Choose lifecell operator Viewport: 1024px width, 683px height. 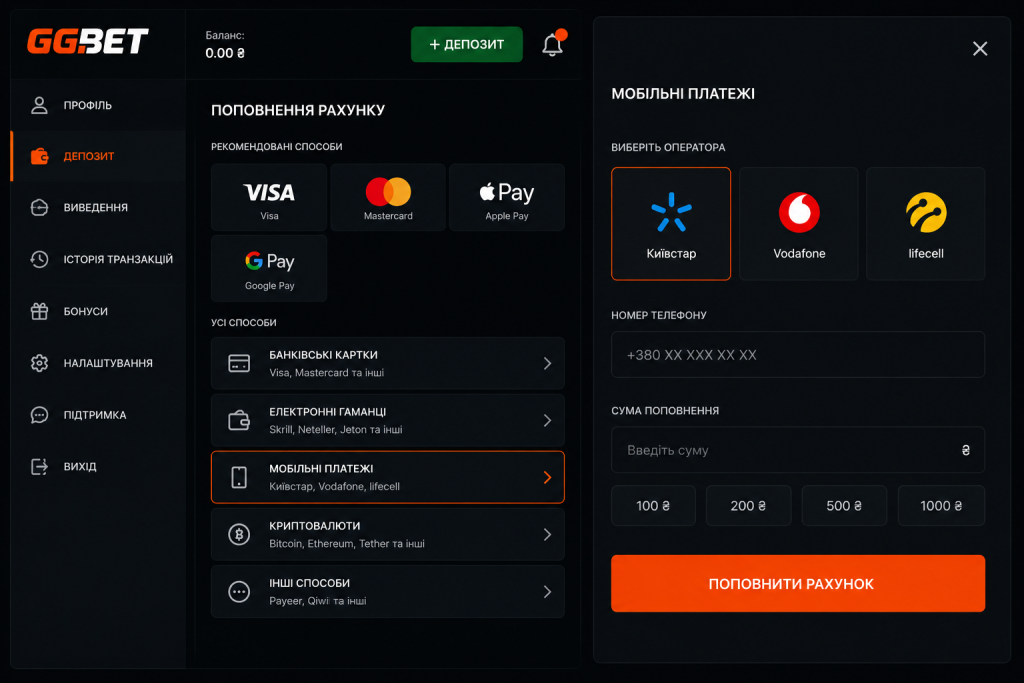pos(925,224)
